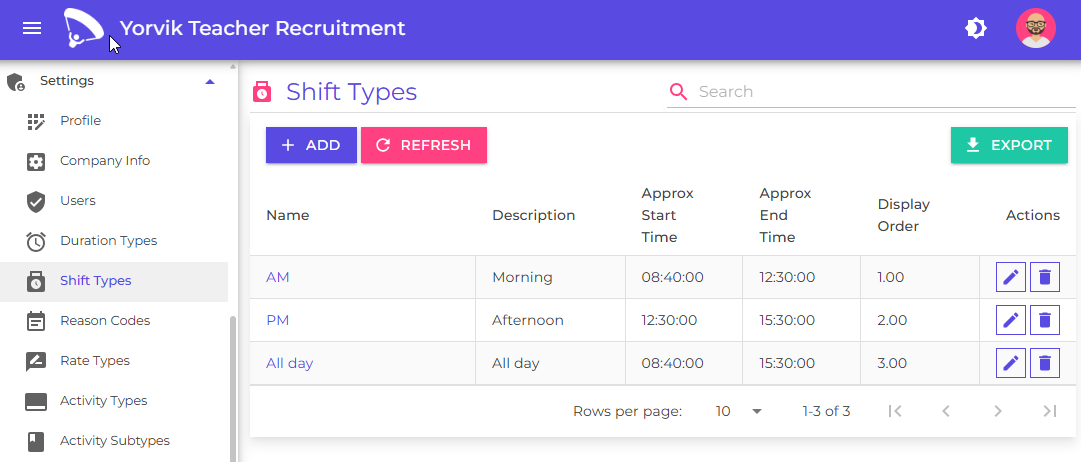
Task: Go to last page of table
Action: [x=1049, y=412]
